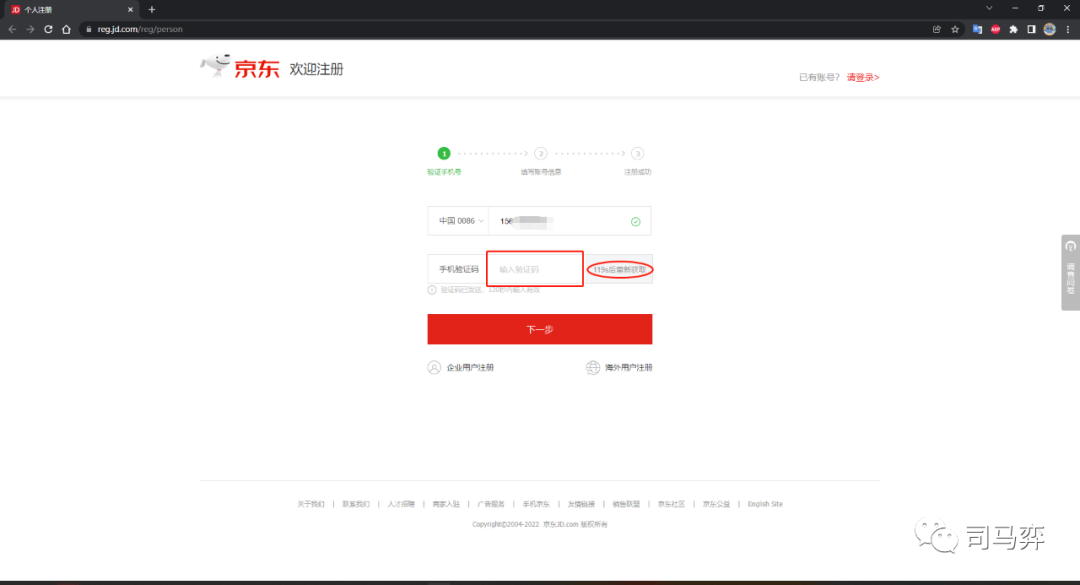
Task: Open the Extensions puzzle menu
Action: [1013, 30]
